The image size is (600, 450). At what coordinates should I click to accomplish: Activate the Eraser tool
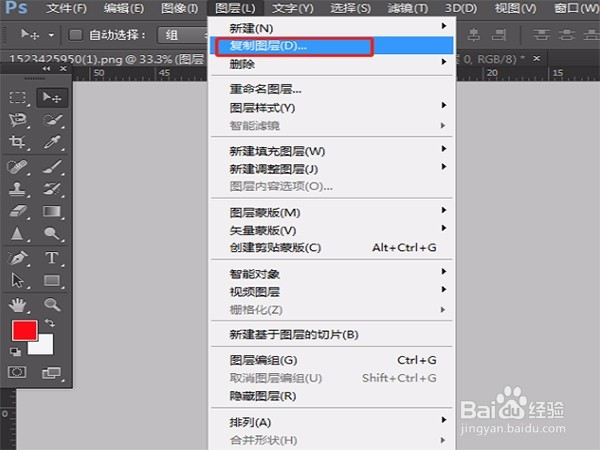[18, 211]
